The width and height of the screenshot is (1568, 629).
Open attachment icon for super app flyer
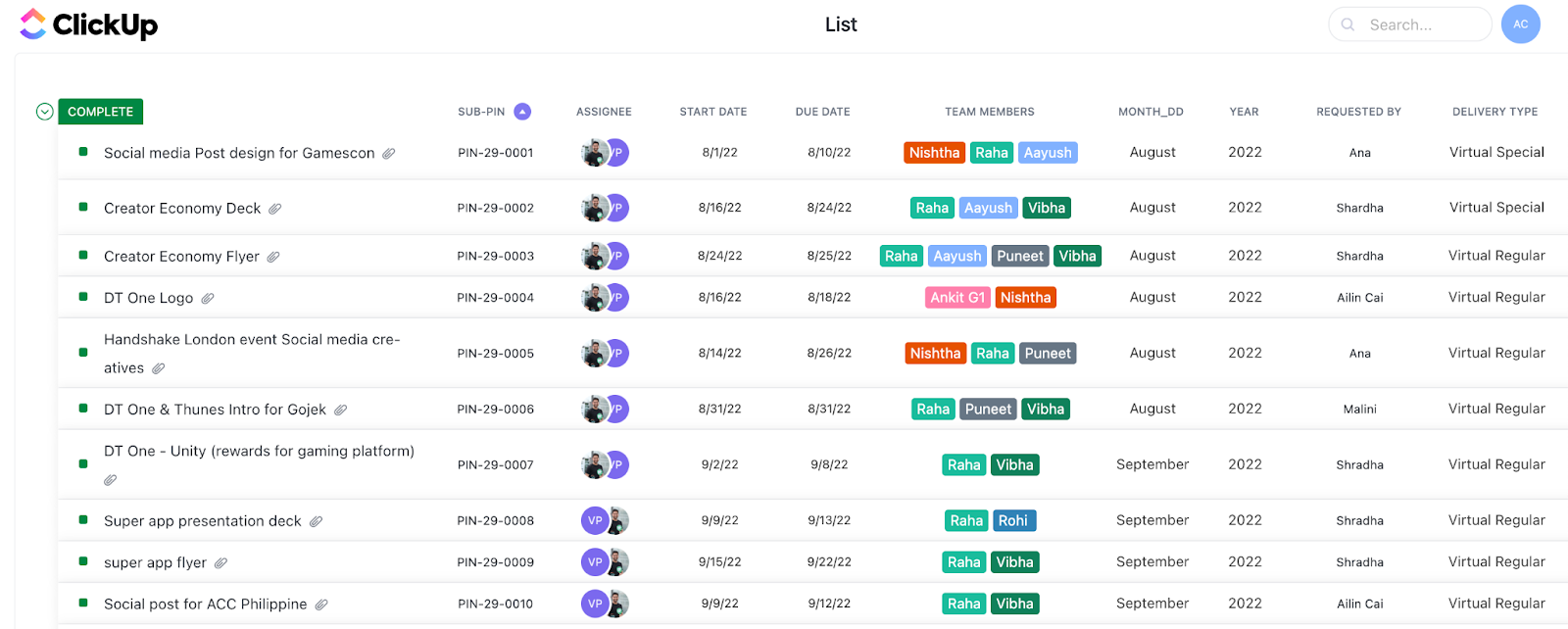pos(221,562)
